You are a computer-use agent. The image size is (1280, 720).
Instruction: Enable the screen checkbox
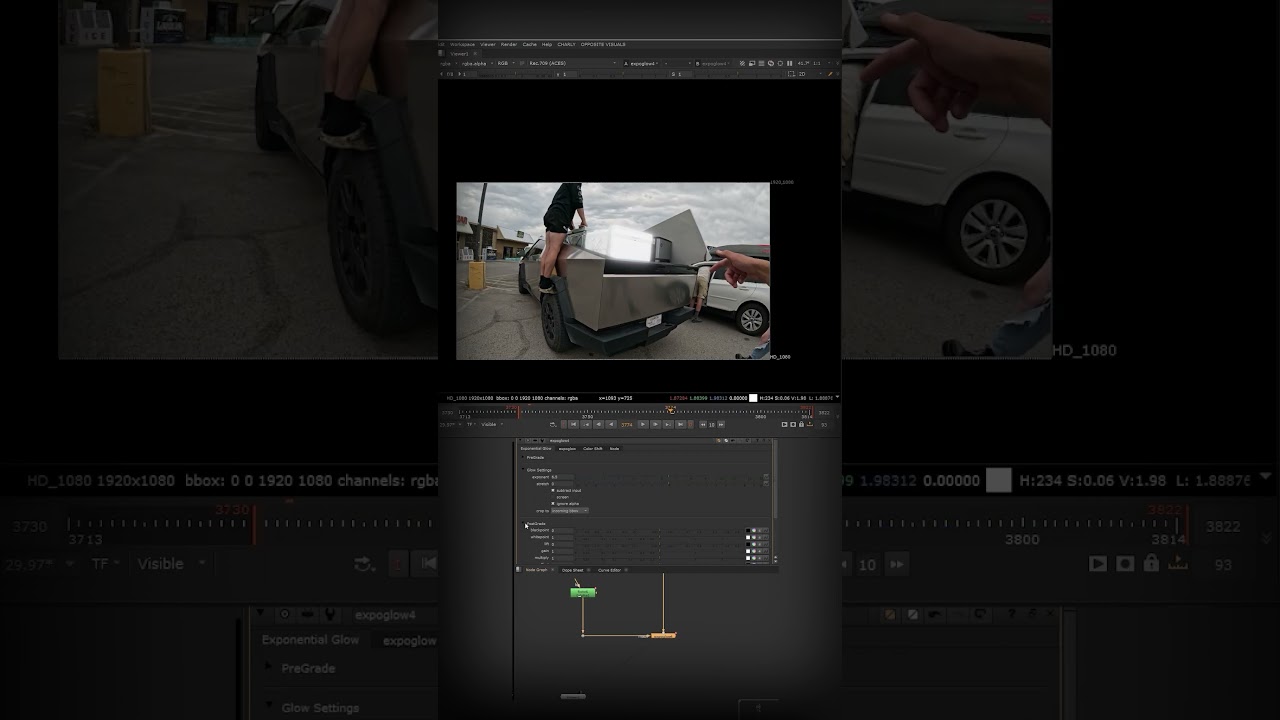click(x=553, y=497)
